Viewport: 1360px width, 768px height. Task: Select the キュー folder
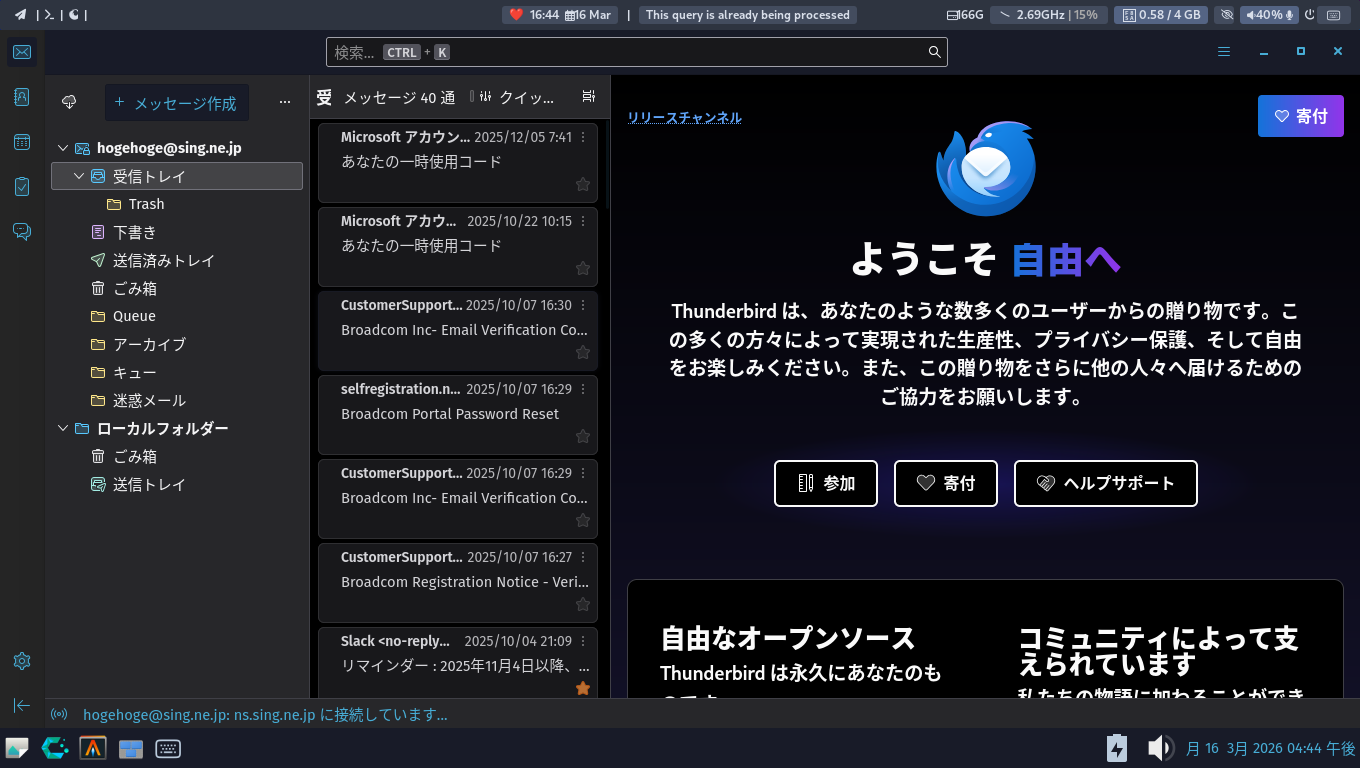click(177, 372)
